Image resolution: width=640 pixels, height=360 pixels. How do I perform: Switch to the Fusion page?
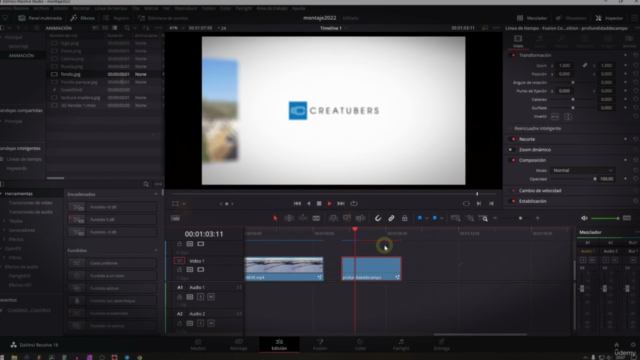[x=320, y=344]
